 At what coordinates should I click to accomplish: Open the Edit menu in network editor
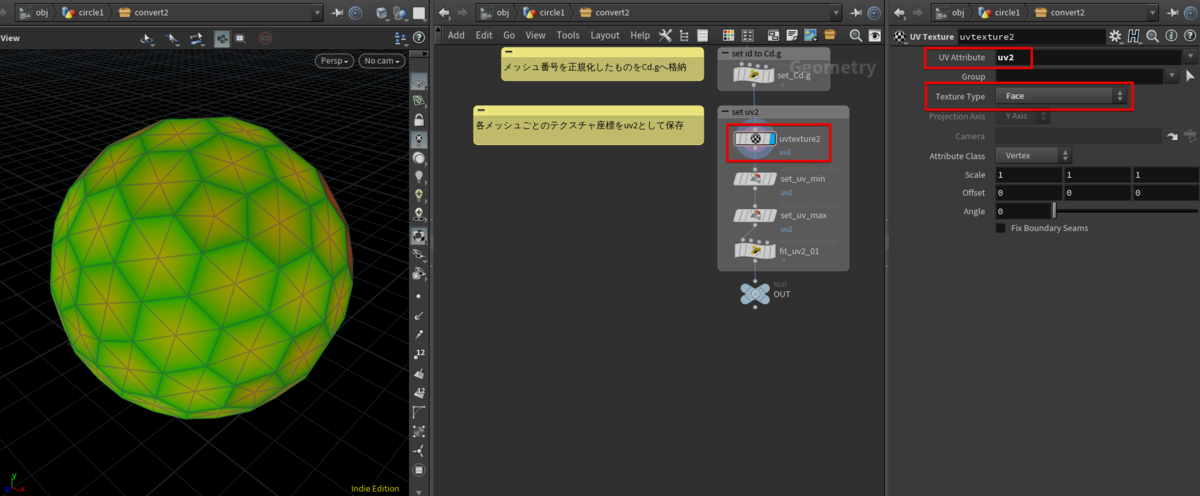coord(484,35)
